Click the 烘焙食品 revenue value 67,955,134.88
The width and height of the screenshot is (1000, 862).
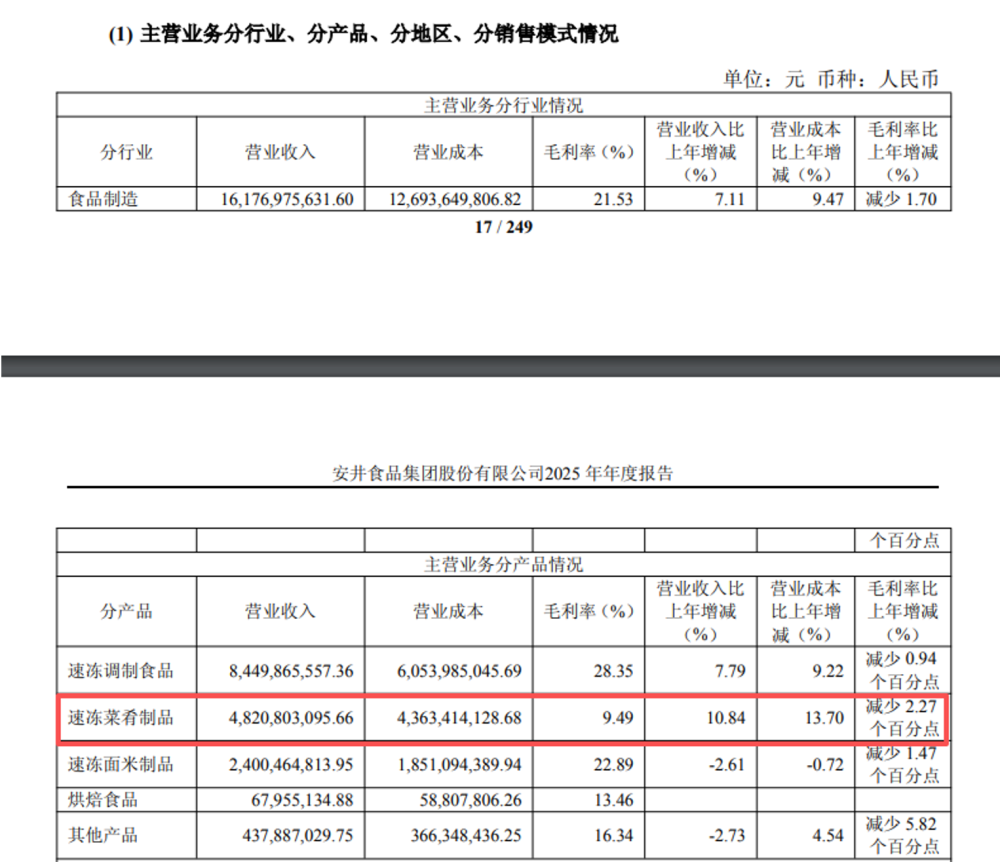[x=297, y=799]
